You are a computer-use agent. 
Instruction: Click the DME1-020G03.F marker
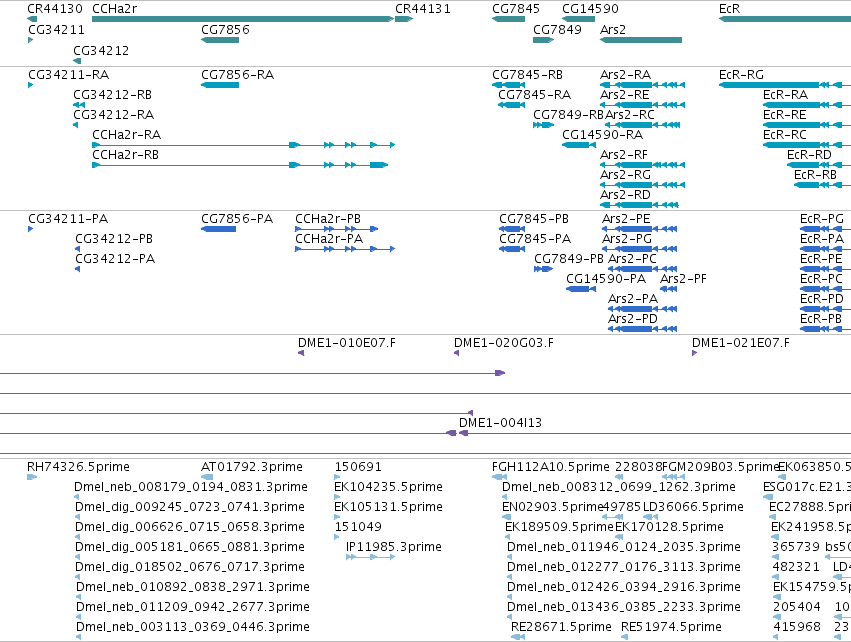[456, 353]
